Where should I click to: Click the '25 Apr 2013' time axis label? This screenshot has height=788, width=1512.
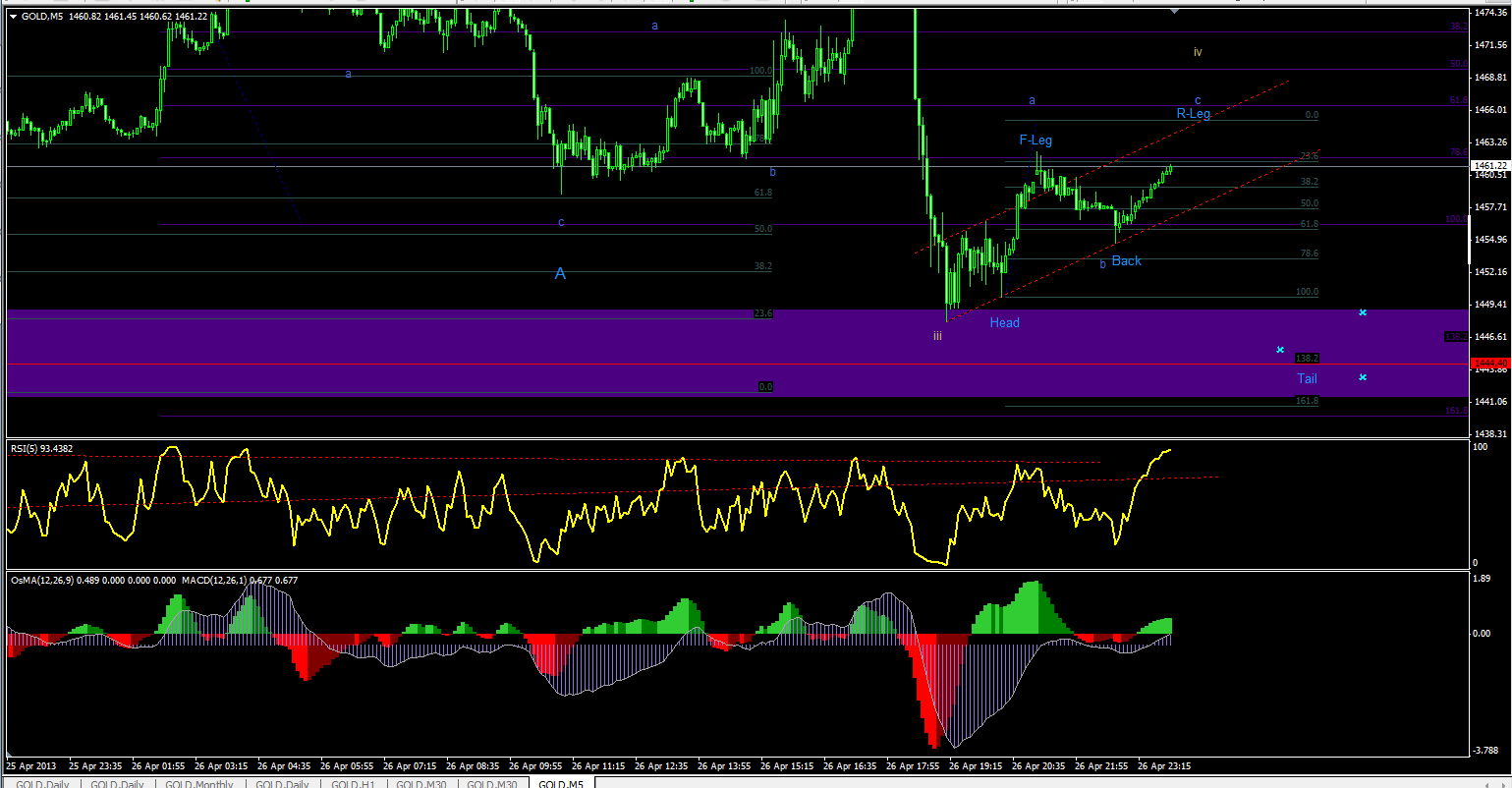[x=31, y=765]
